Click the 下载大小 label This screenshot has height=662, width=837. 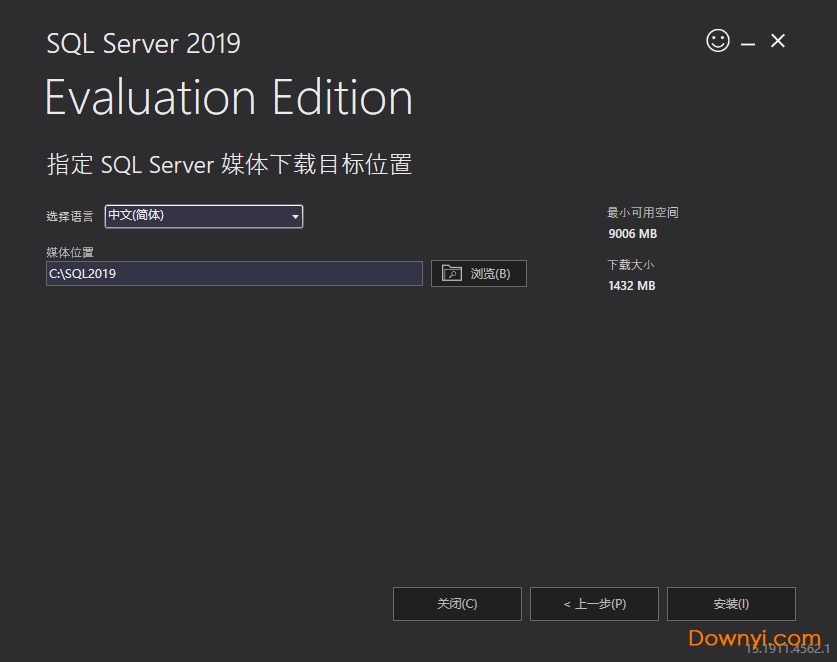point(630,265)
